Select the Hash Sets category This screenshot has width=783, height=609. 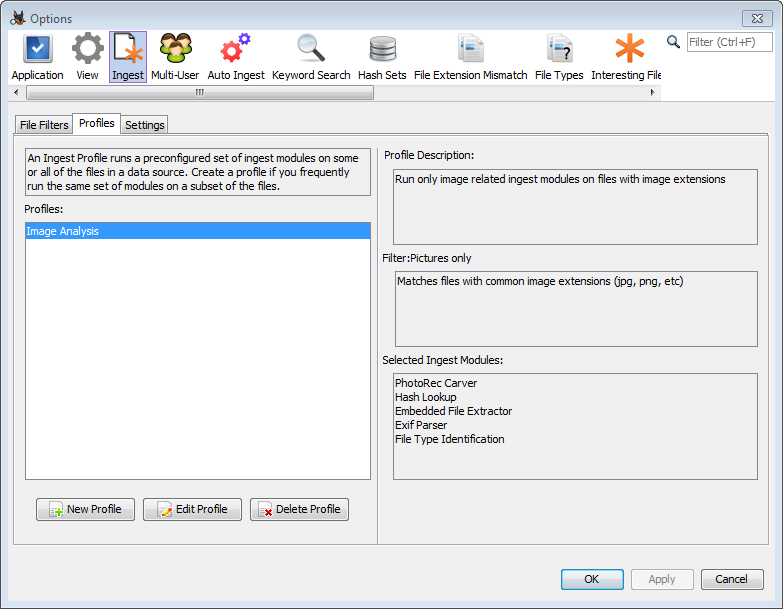tap(382, 57)
